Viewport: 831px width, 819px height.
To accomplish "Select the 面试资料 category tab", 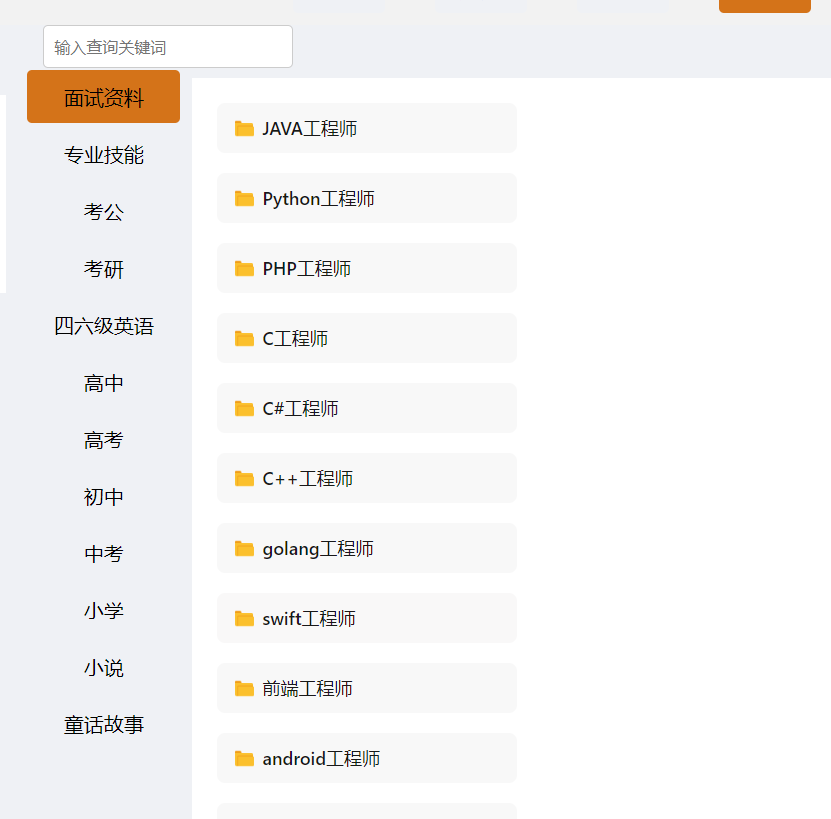I will [x=104, y=97].
